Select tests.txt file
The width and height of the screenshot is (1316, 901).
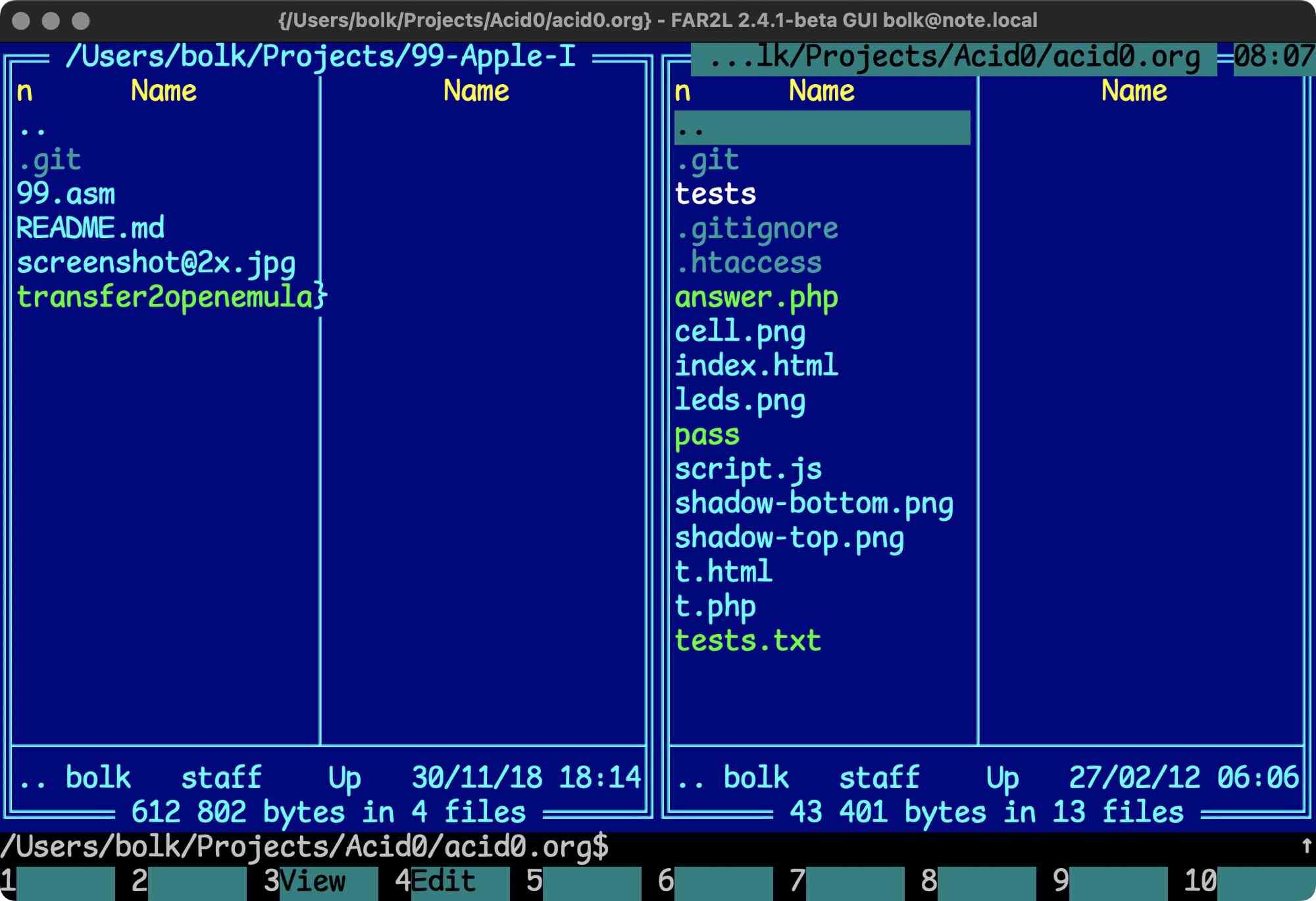pos(748,641)
